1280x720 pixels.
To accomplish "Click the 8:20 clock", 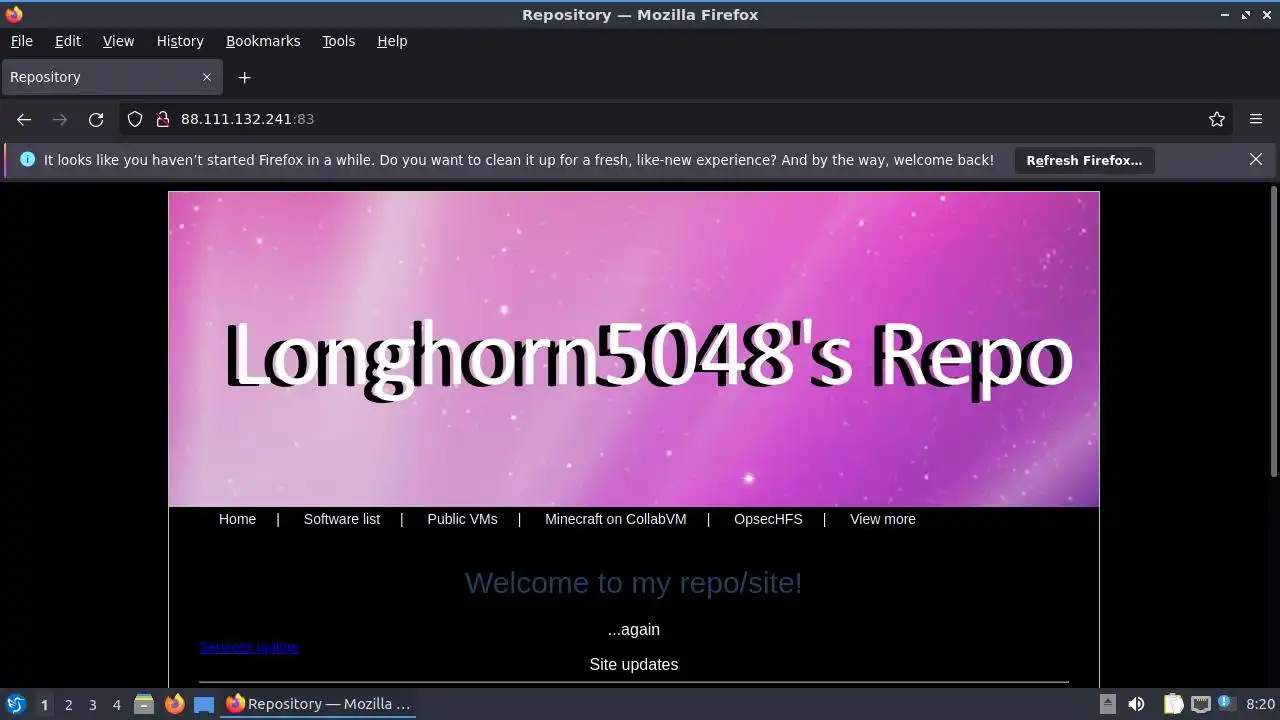I will 1260,704.
